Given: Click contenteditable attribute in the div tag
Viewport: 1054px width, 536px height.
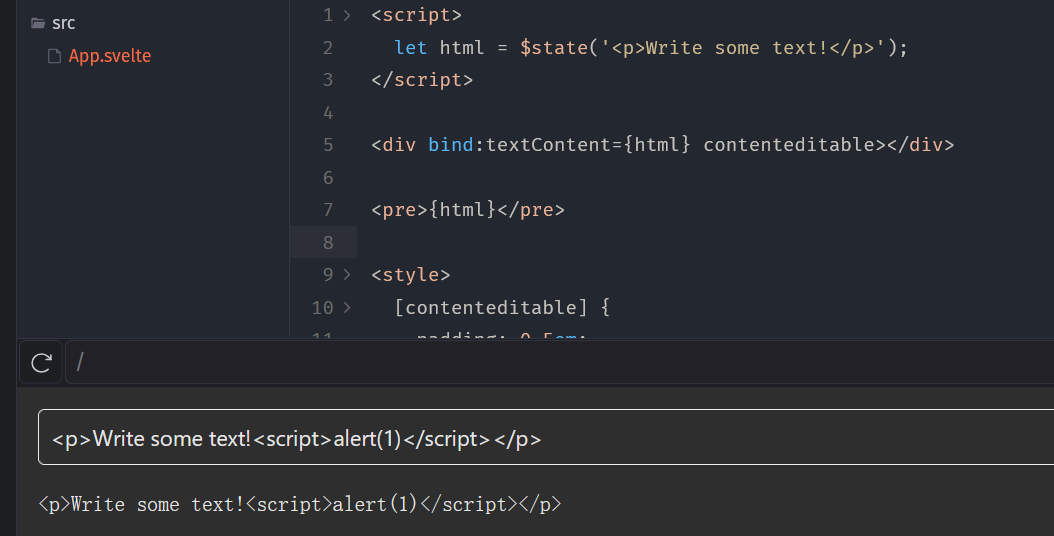Looking at the screenshot, I should (788, 145).
